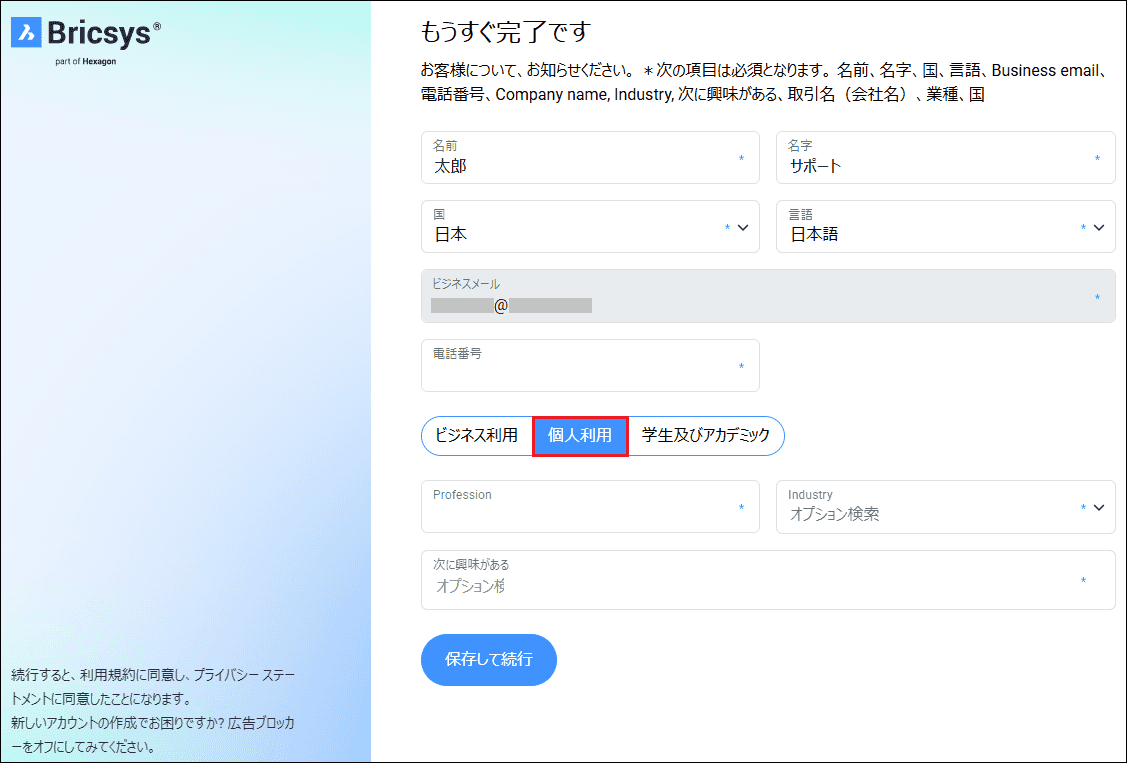Click the 'part of Hexagon' tagline
Screen dimensions: 1127x763
[x=86, y=61]
